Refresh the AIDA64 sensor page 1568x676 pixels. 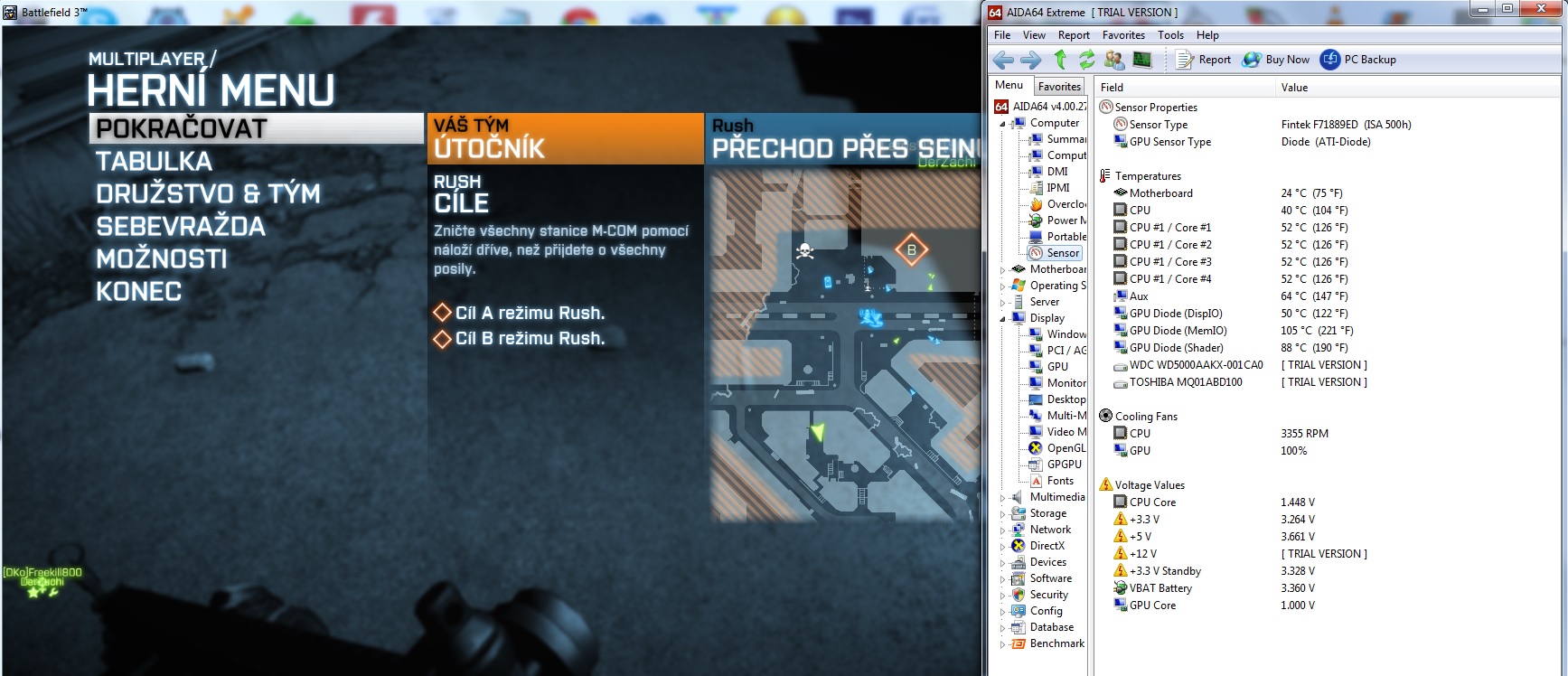point(1086,60)
